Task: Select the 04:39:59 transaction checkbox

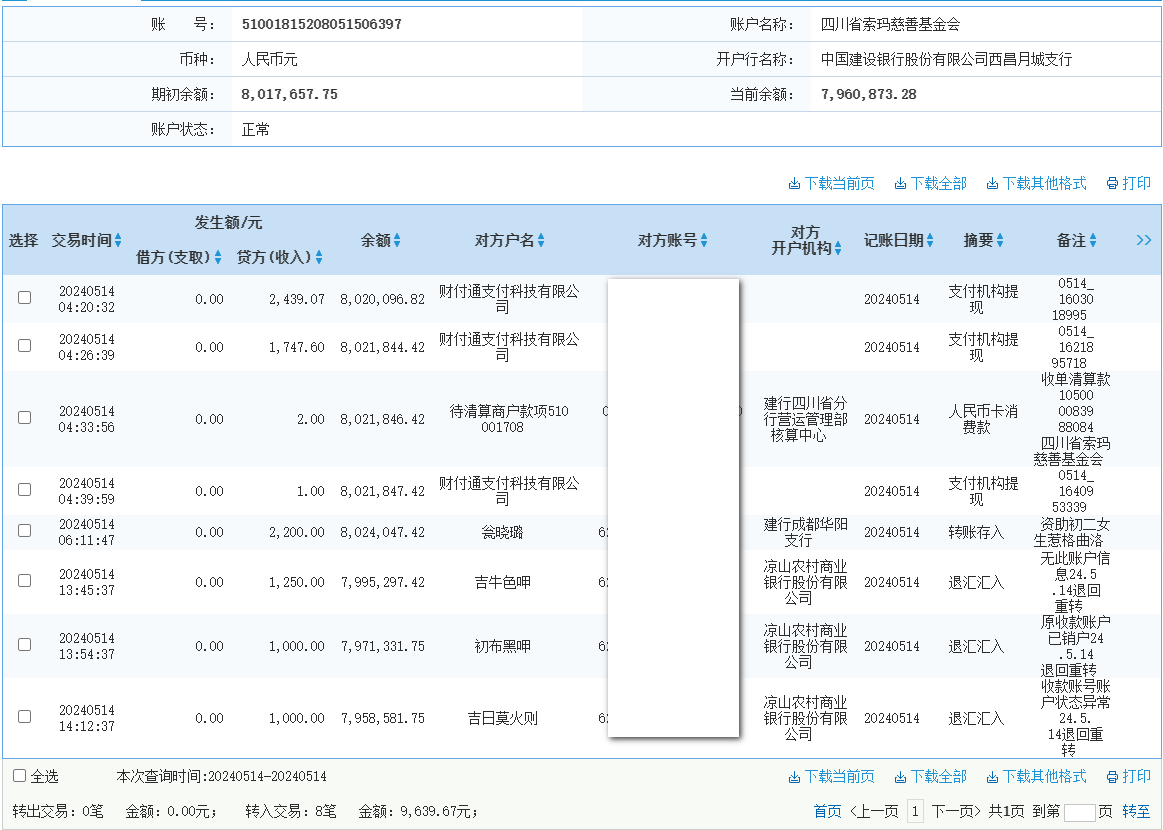Action: [x=24, y=490]
